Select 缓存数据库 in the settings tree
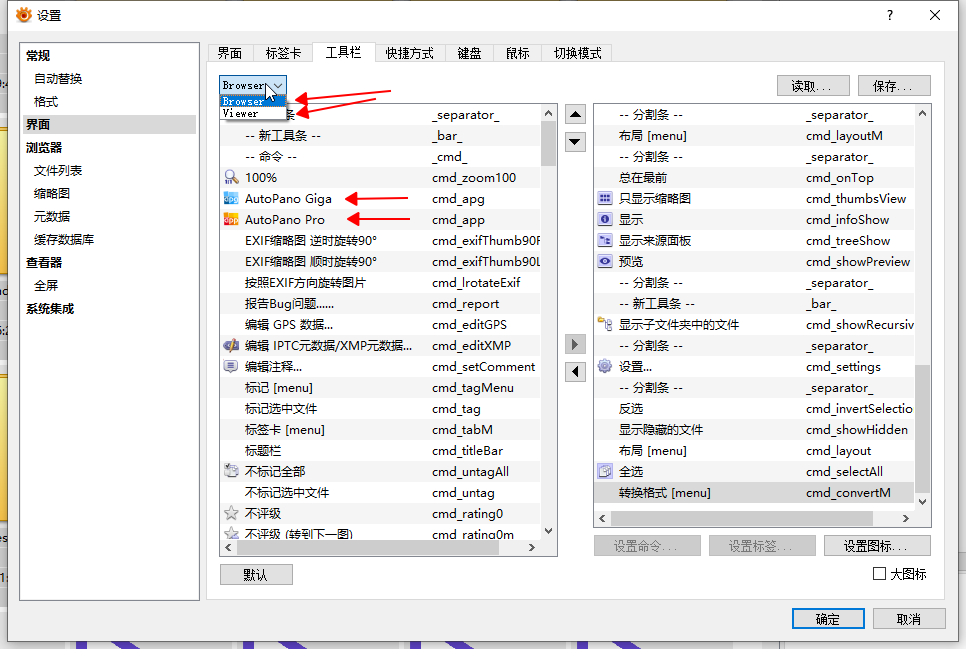 [64, 239]
